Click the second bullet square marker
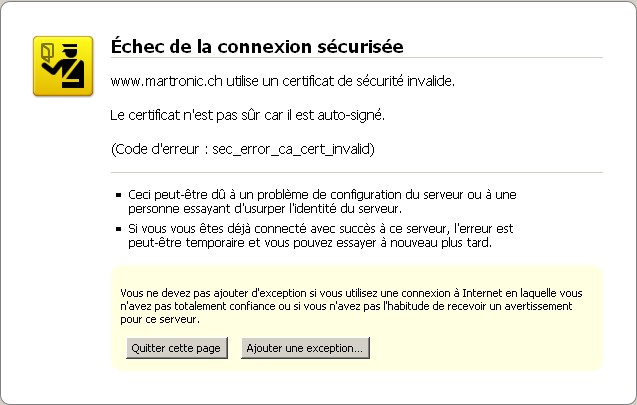The height and width of the screenshot is (405, 637). 118,230
